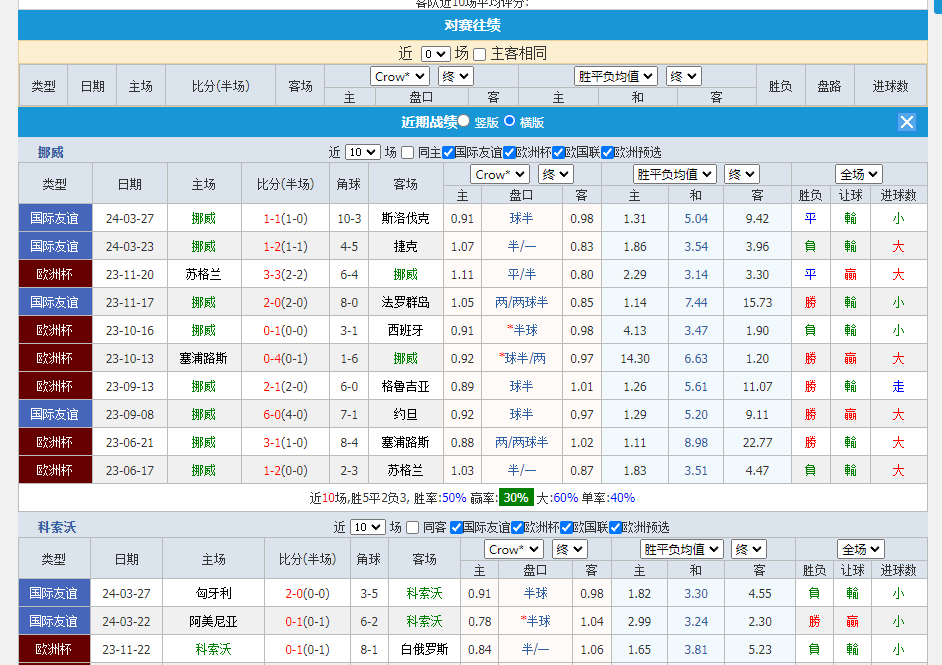This screenshot has height=665, width=942.
Task: Close the 近期战绩 panel with the X
Action: tap(906, 121)
